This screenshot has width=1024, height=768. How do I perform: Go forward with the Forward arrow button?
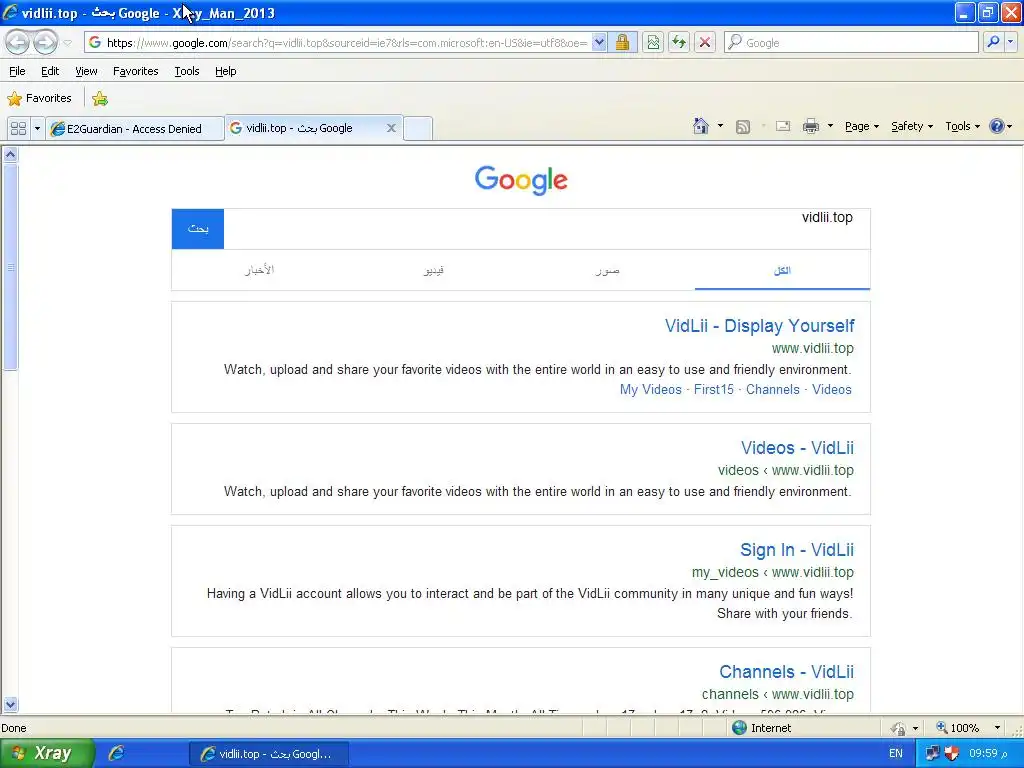(x=45, y=42)
